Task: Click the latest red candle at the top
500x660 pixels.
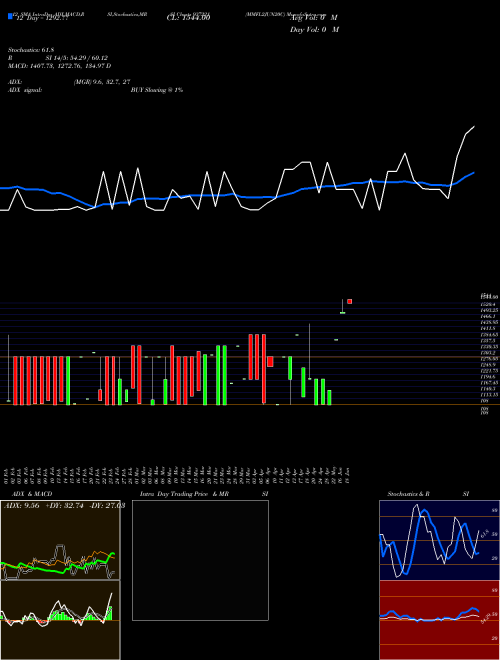Action: pyautogui.click(x=349, y=301)
